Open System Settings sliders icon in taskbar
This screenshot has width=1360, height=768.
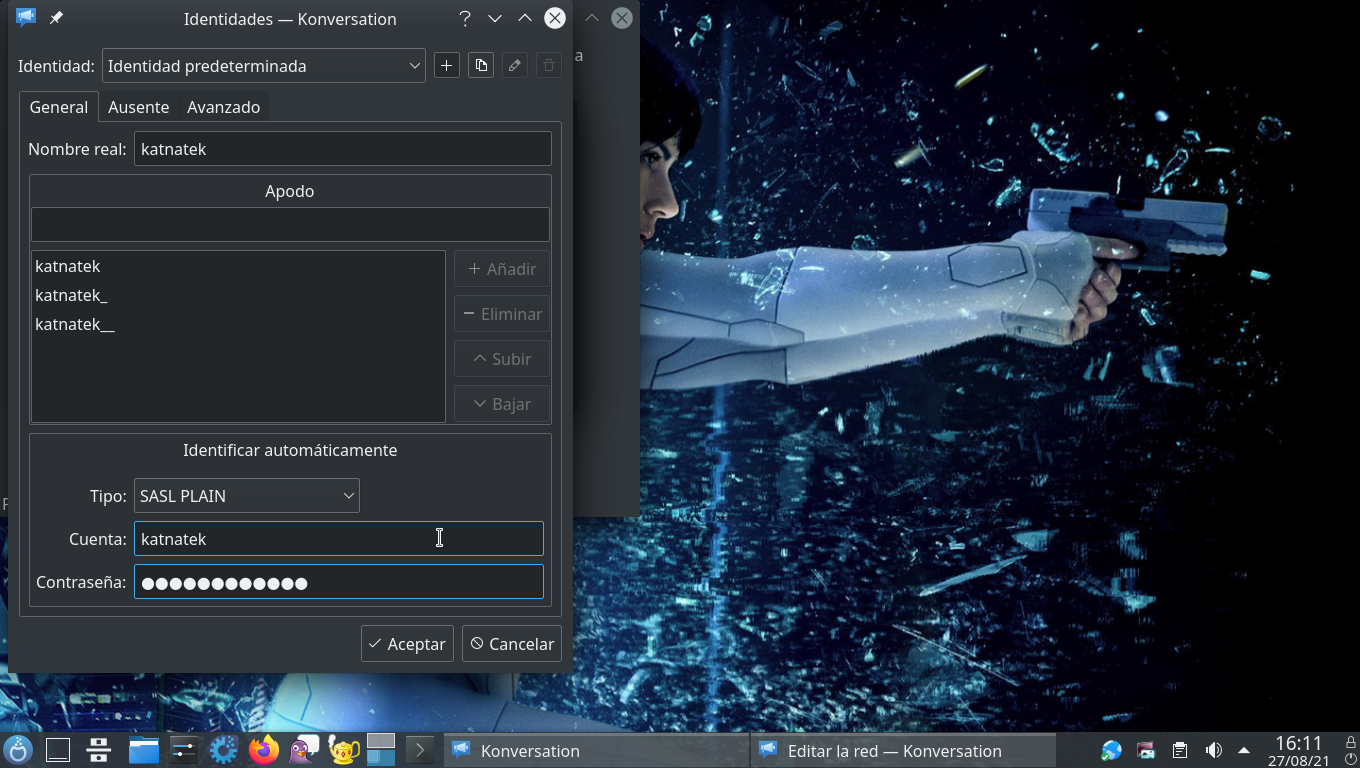183,749
